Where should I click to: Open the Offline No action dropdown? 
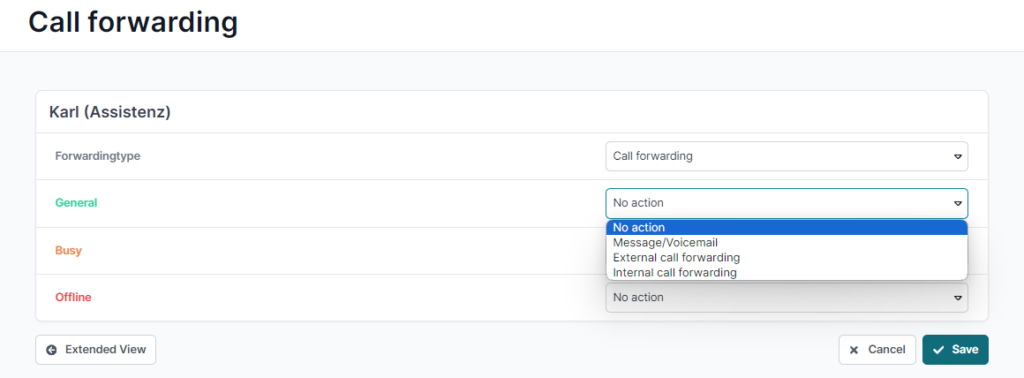pyautogui.click(x=787, y=298)
